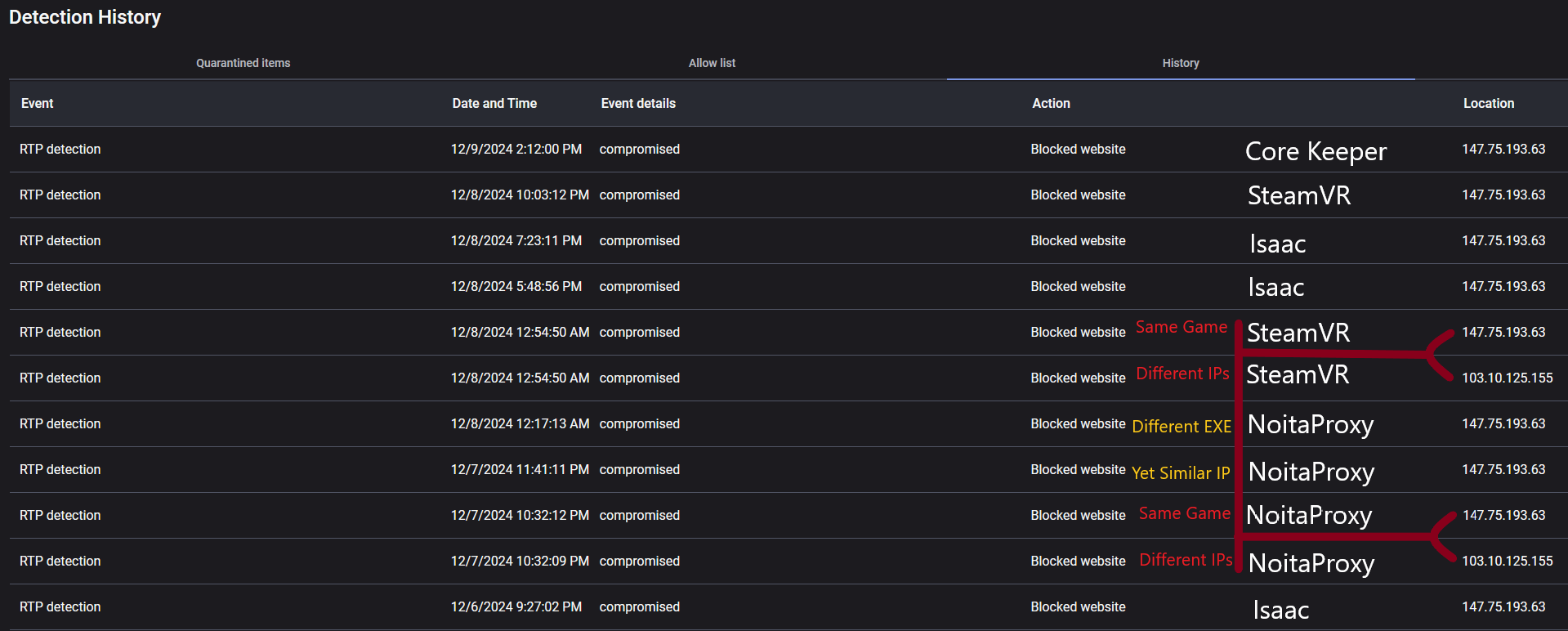The image size is (1568, 631).
Task: Click the Event details column header
Action: (638, 103)
